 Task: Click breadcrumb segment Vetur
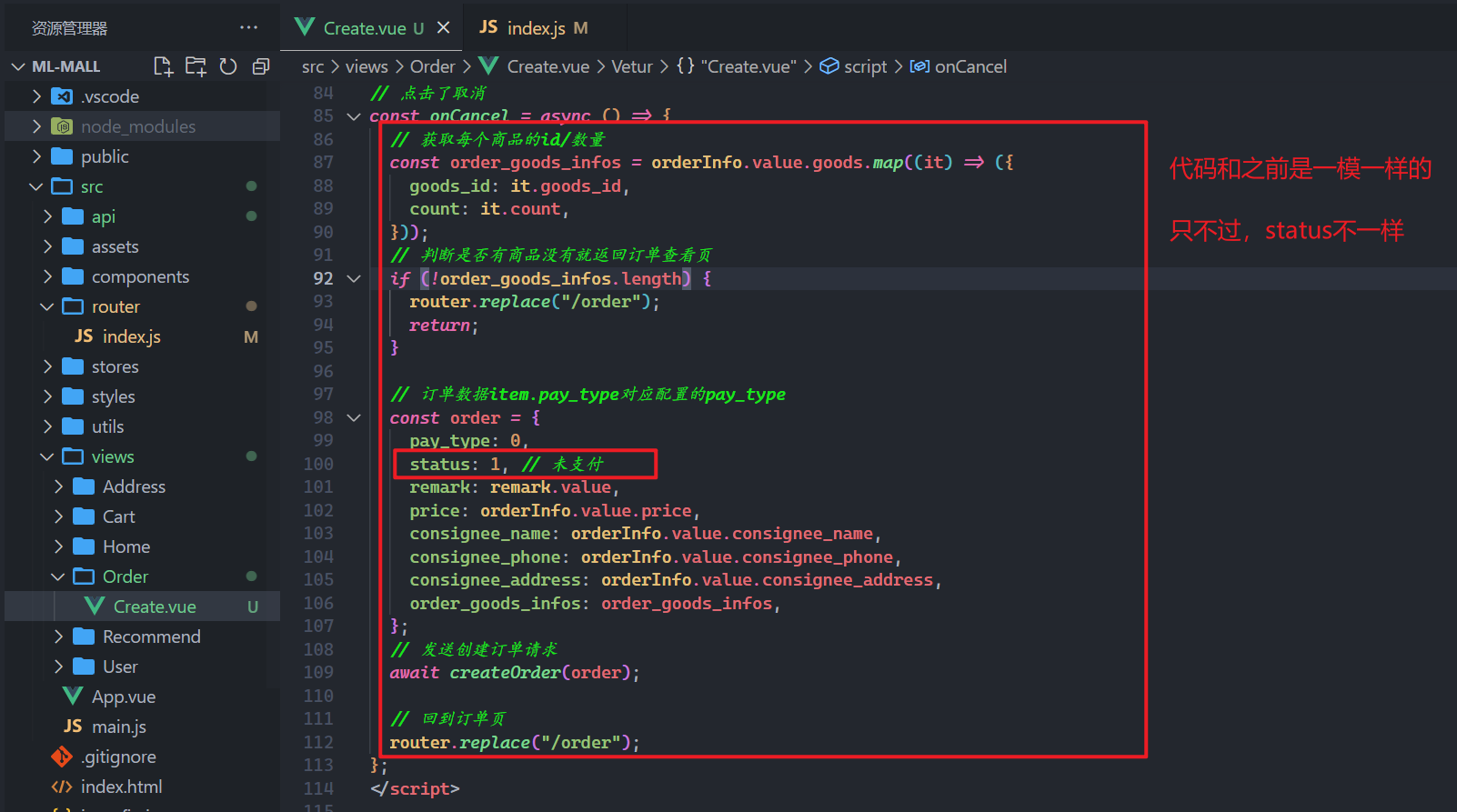point(632,66)
